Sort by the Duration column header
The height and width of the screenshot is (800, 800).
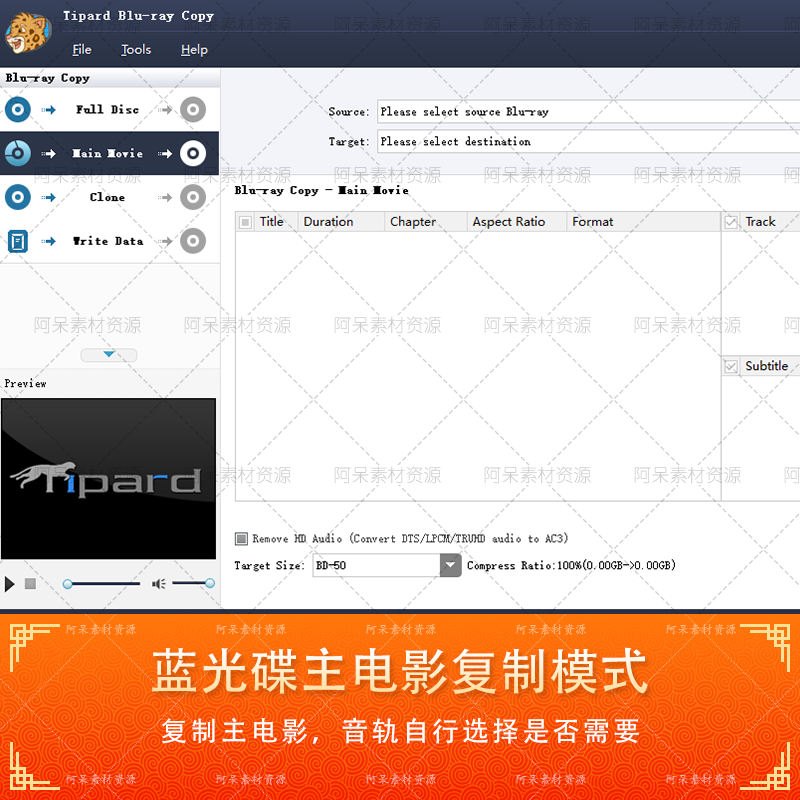(x=341, y=222)
